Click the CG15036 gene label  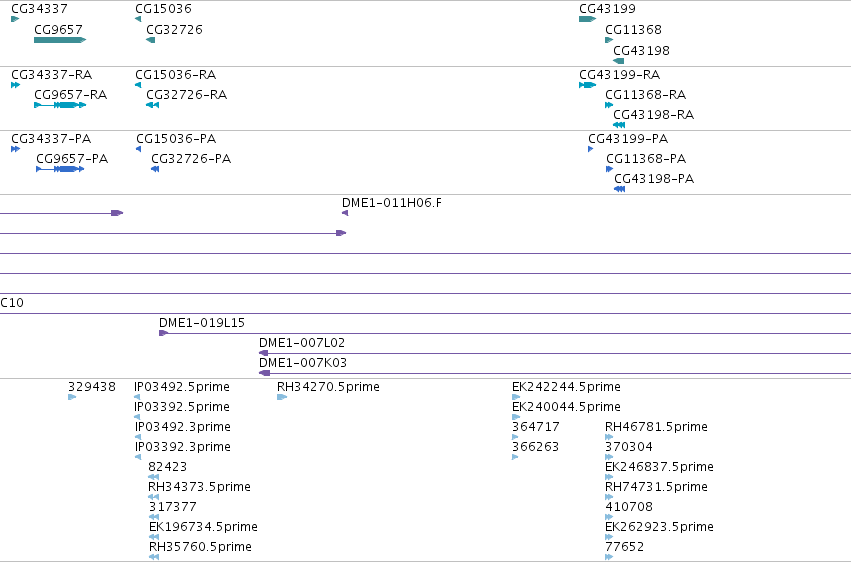[163, 9]
